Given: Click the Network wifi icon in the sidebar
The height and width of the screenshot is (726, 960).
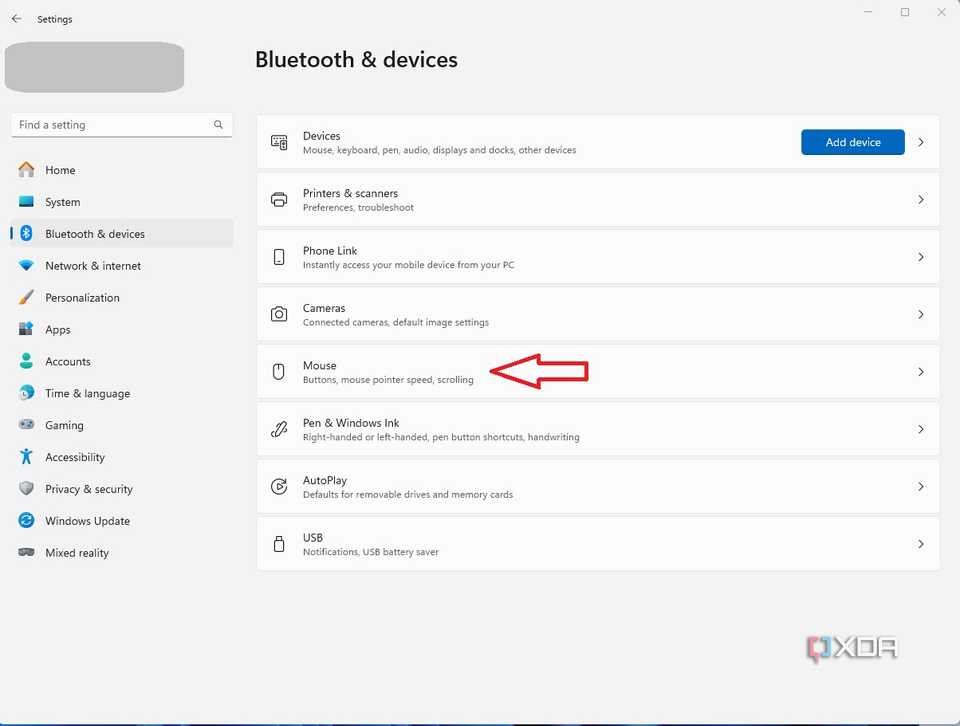Looking at the screenshot, I should [26, 266].
